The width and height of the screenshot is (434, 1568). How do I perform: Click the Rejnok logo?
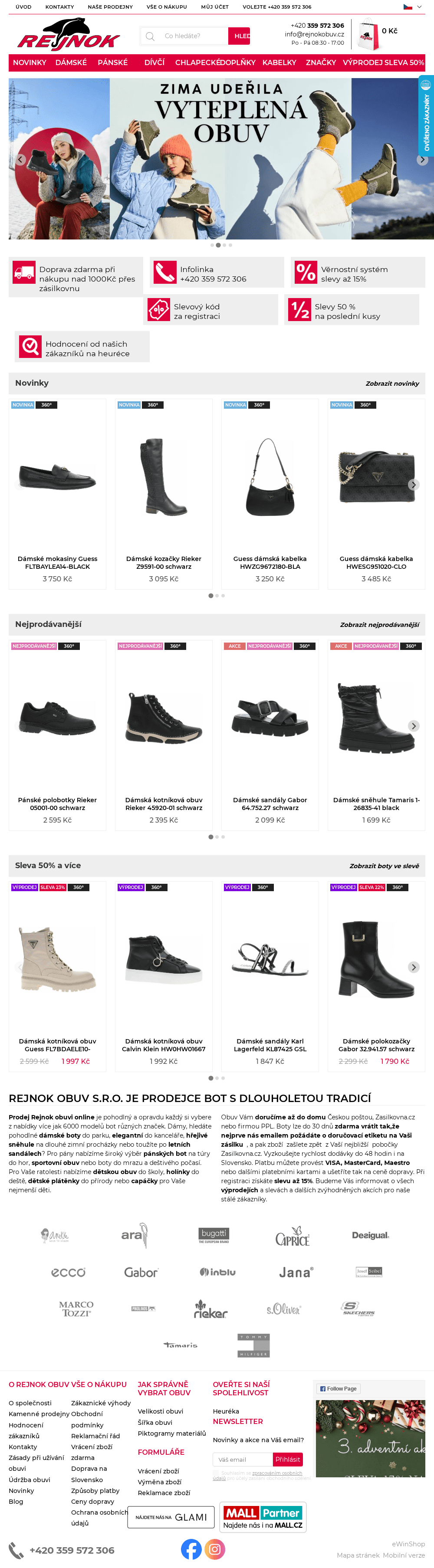[69, 35]
